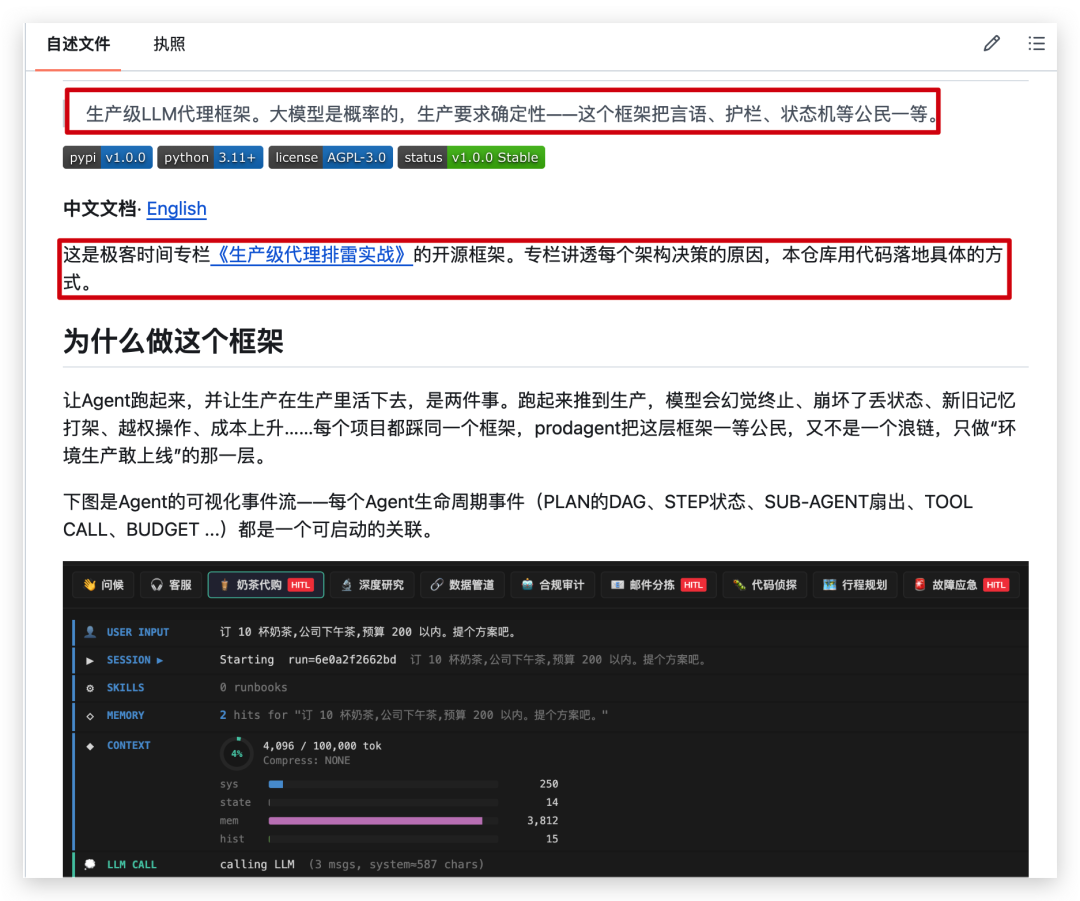Select the 客服 scenario tab
Image resolution: width=1080 pixels, height=901 pixels.
(x=171, y=585)
